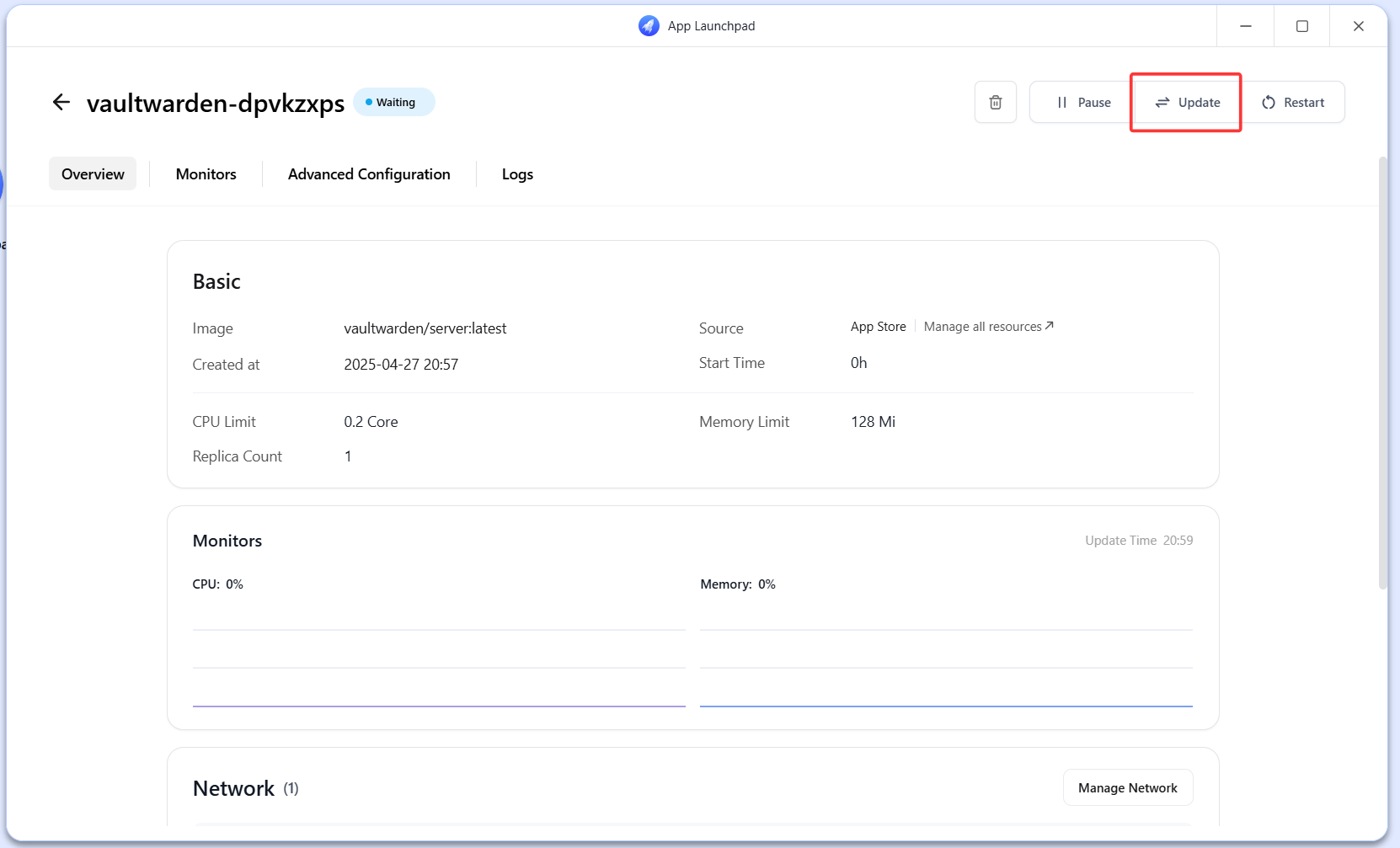Screen dimensions: 1400x848
Task: Maximize the App Launchpad window
Action: [x=1301, y=26]
